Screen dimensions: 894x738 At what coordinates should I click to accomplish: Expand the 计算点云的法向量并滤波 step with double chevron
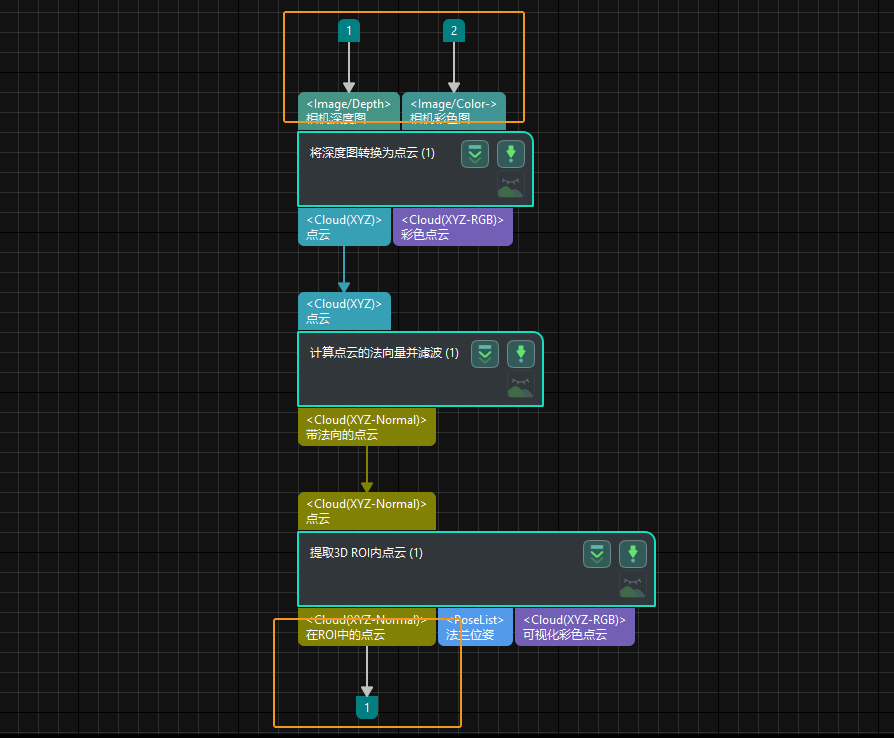pyautogui.click(x=485, y=354)
